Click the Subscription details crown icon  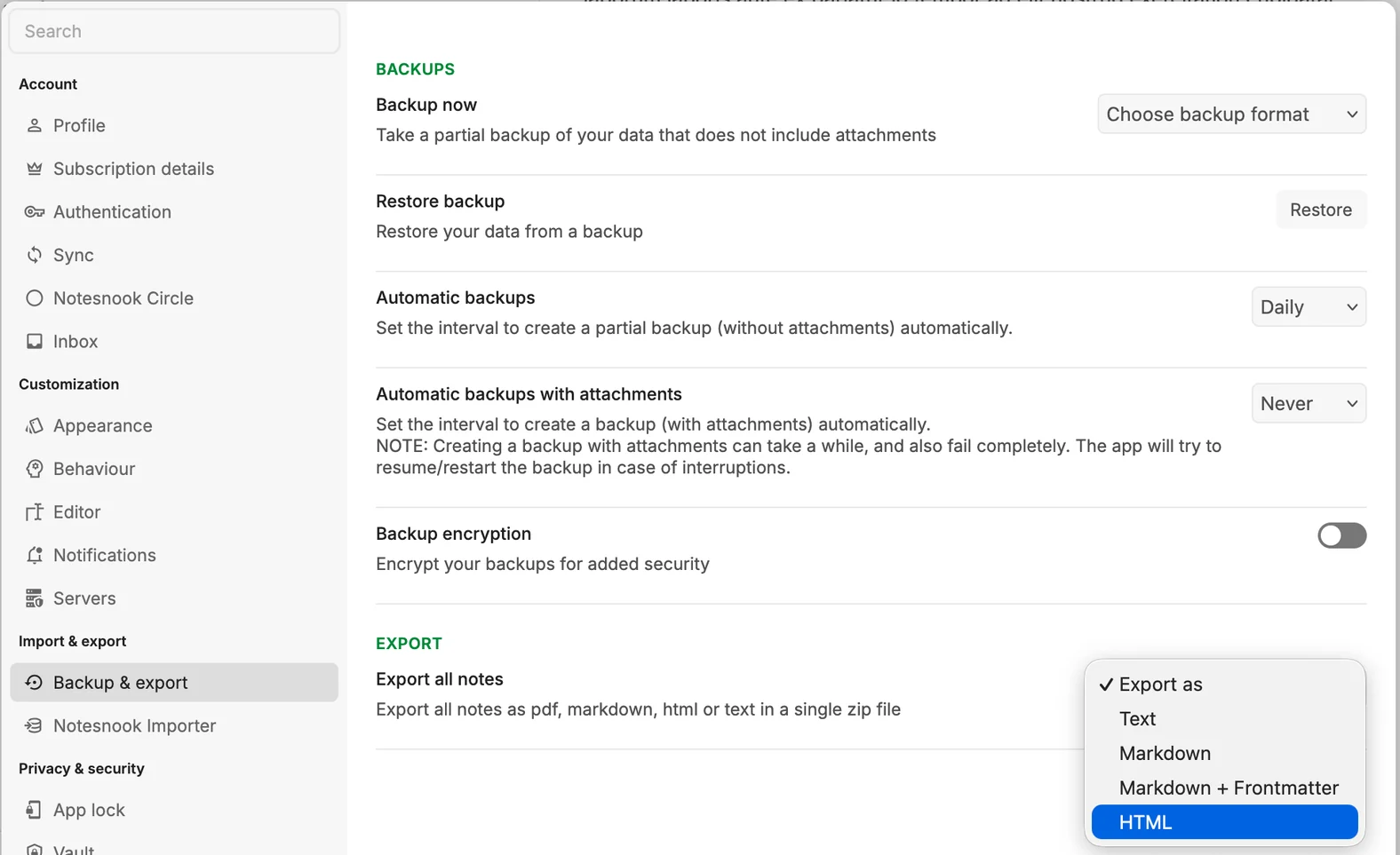tap(34, 169)
